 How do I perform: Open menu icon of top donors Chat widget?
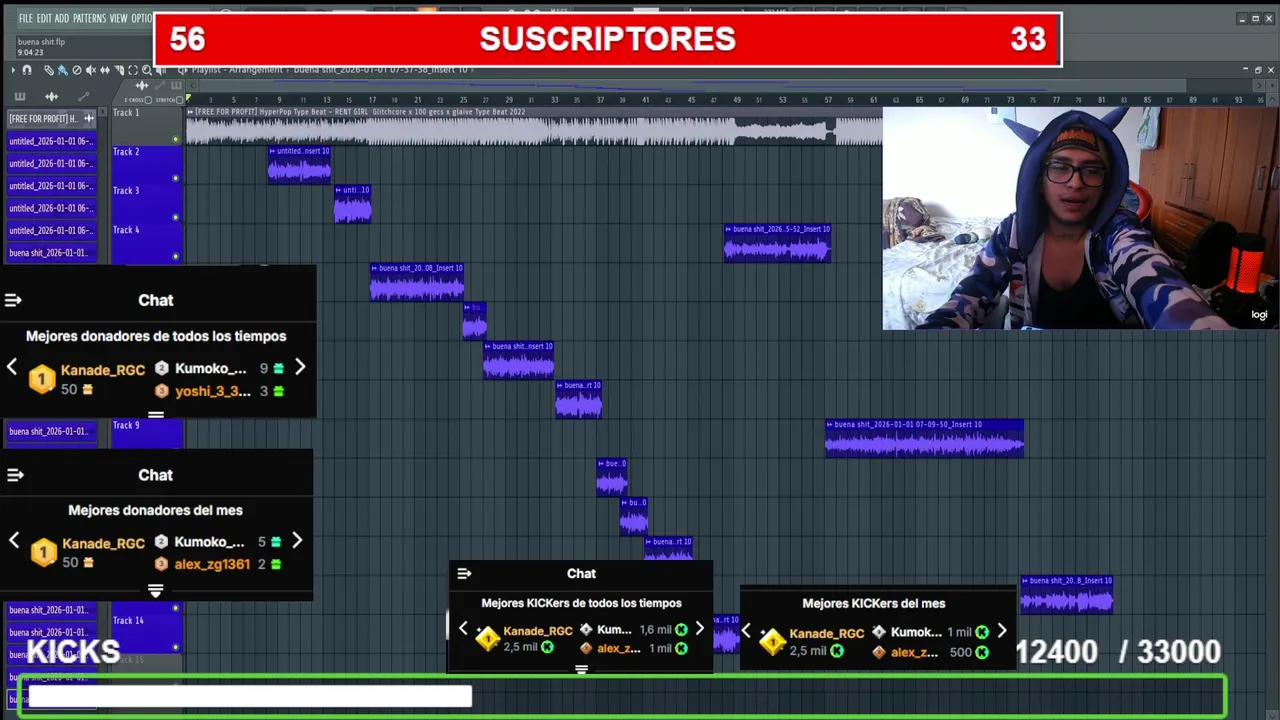pyautogui.click(x=13, y=300)
